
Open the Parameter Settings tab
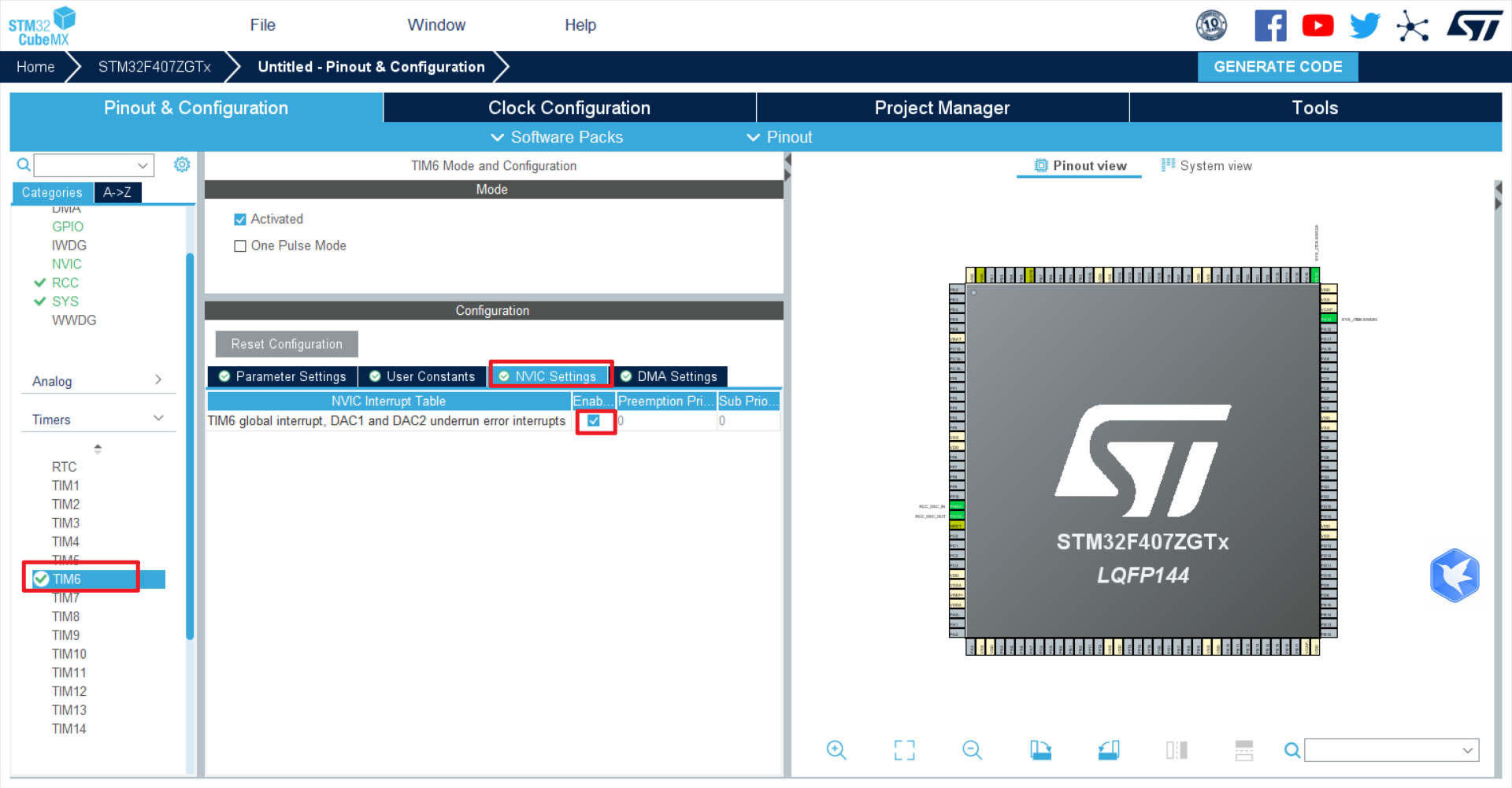(283, 377)
